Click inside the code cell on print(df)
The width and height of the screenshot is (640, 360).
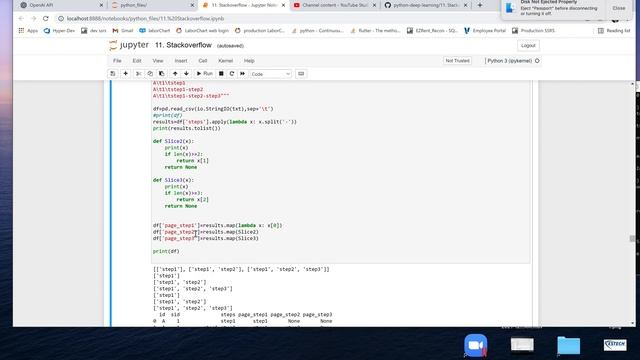166,251
